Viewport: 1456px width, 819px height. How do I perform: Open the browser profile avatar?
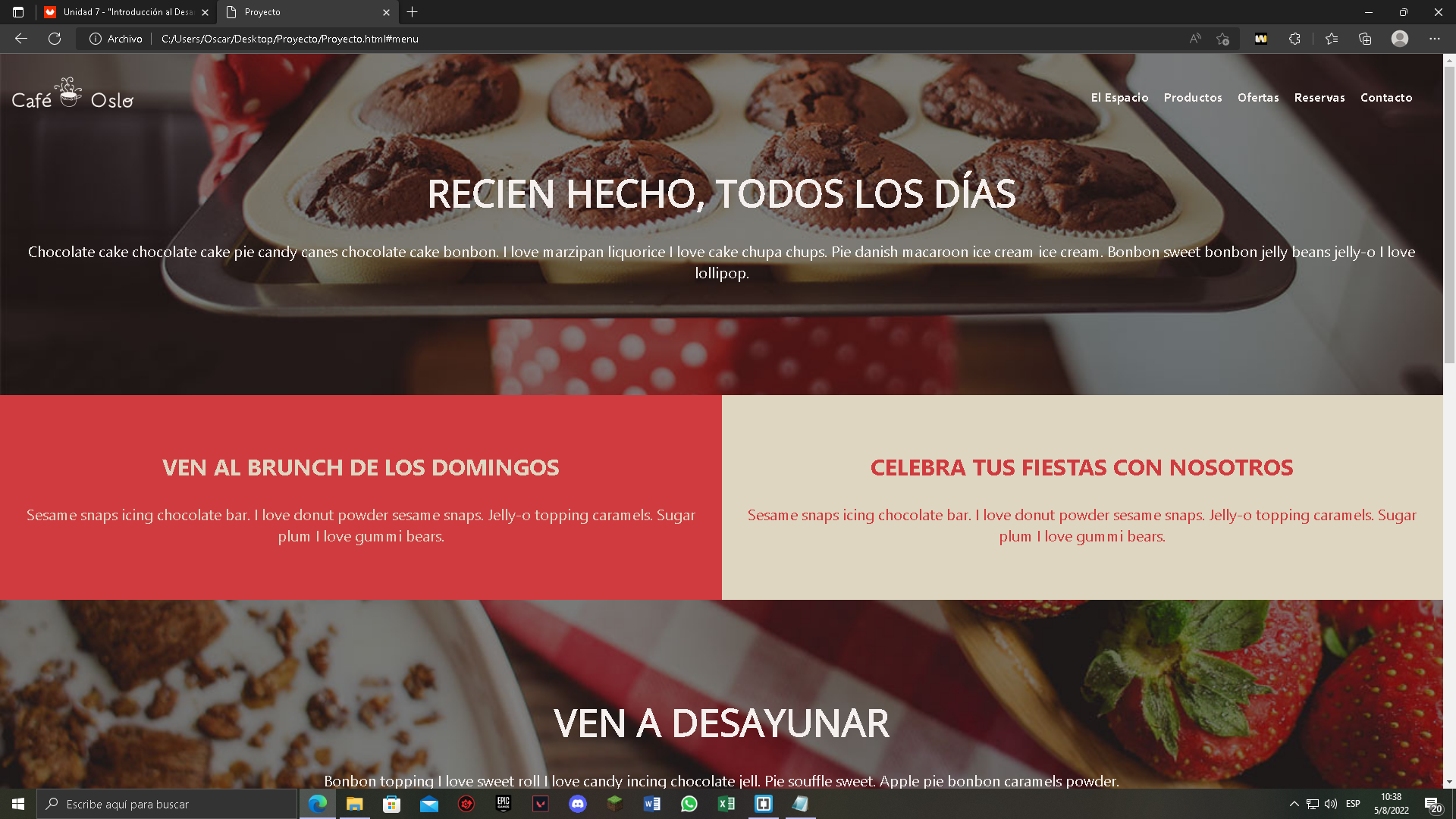(1400, 39)
